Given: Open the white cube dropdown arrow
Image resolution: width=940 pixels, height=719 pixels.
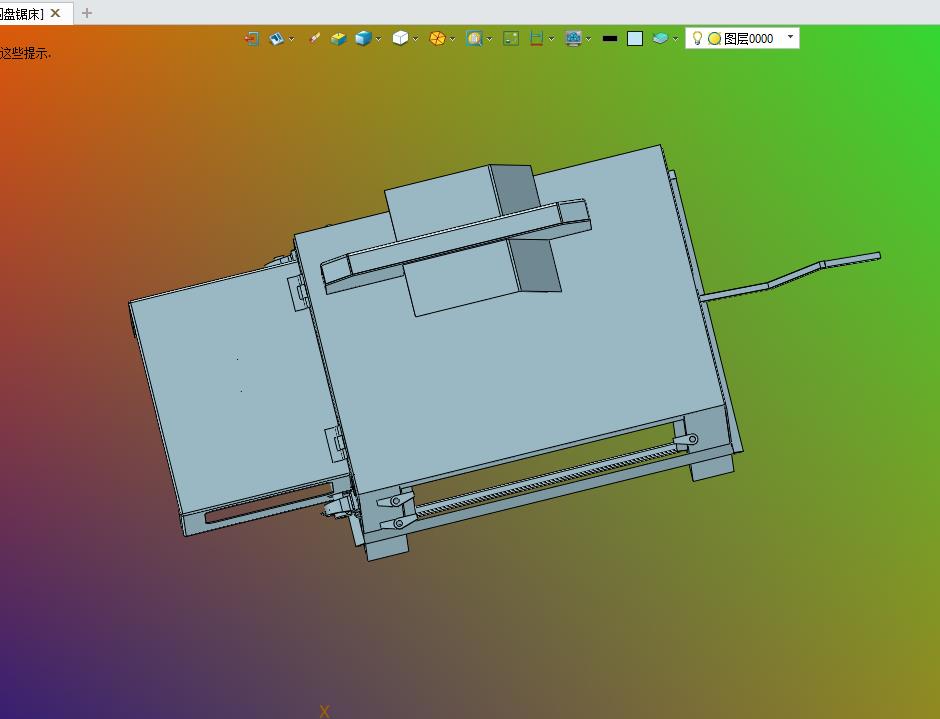Looking at the screenshot, I should coord(415,39).
